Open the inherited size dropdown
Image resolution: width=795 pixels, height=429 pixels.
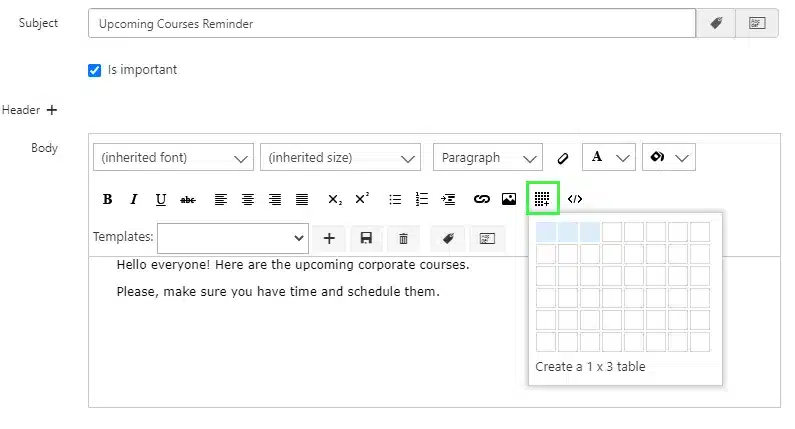[x=340, y=158]
